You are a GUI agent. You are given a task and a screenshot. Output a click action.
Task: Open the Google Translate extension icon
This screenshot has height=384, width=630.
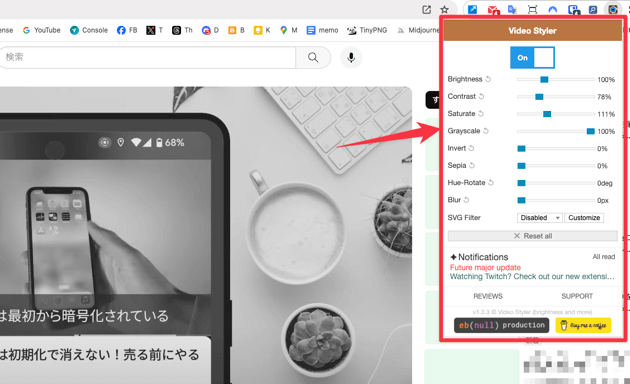(512, 9)
